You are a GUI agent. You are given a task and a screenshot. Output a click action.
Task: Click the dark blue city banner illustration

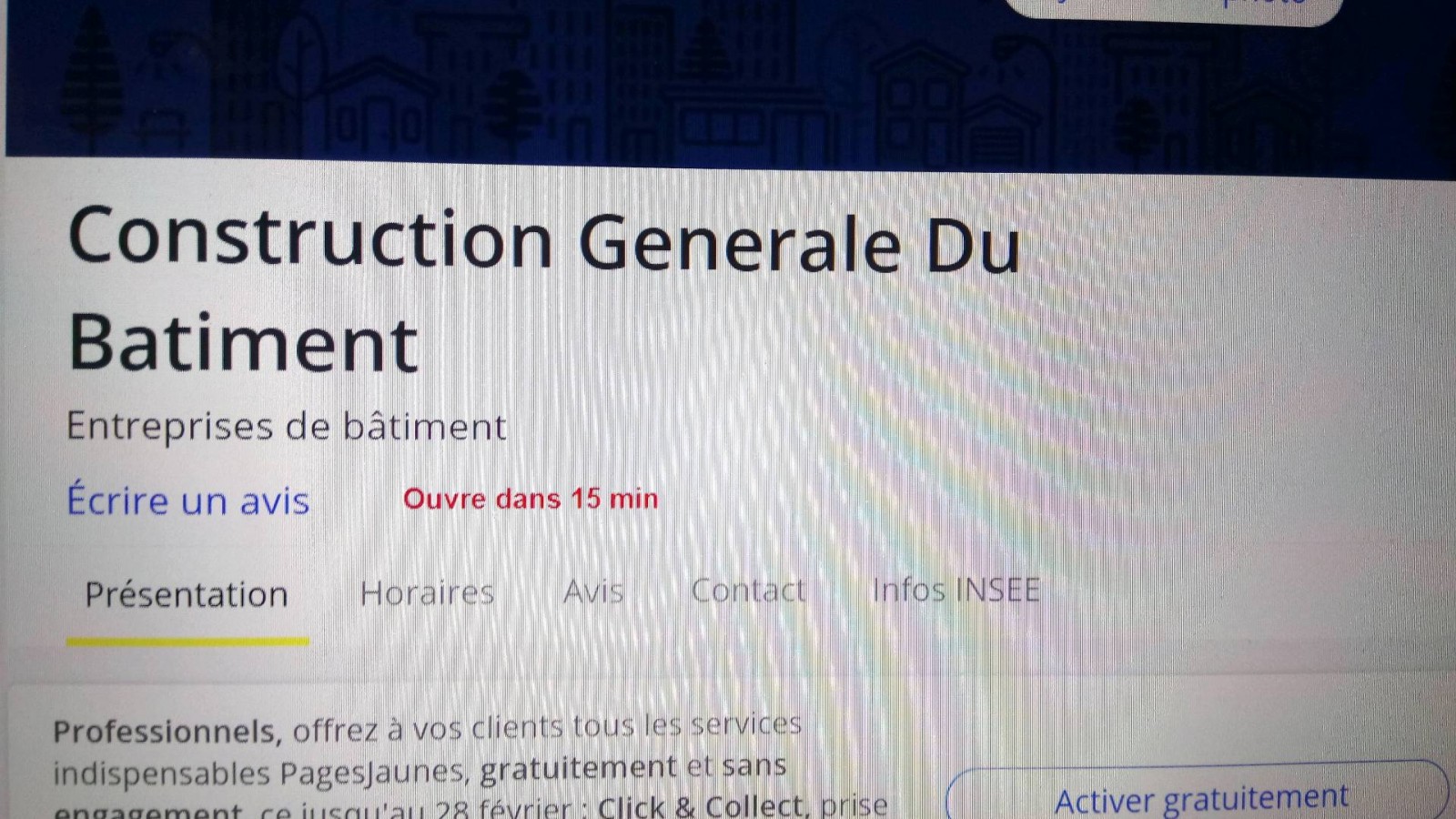pyautogui.click(x=728, y=82)
